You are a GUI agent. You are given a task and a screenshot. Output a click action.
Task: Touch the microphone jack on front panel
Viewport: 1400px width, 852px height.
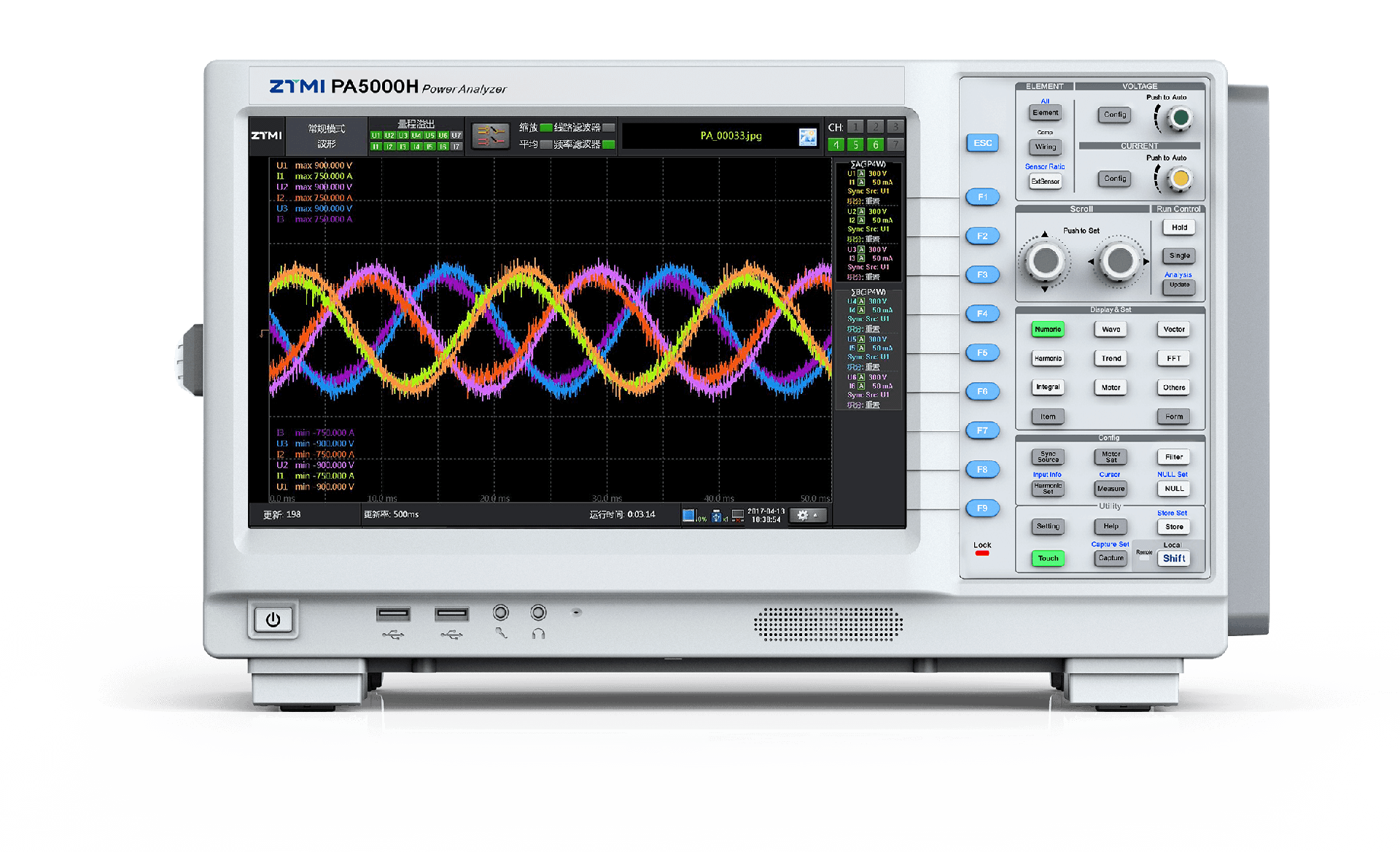tap(501, 613)
